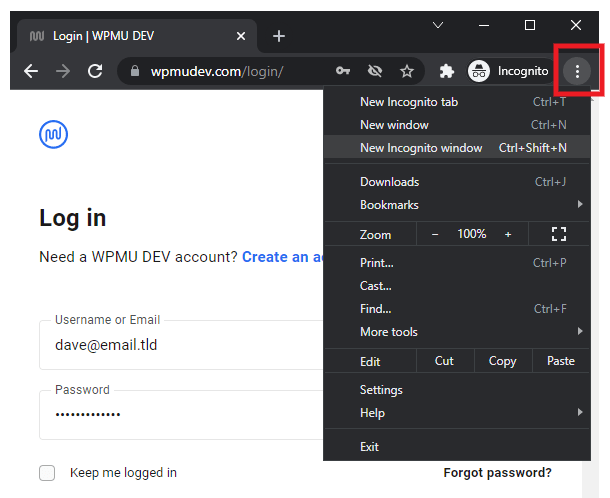View site info via the padlock icon

point(135,71)
